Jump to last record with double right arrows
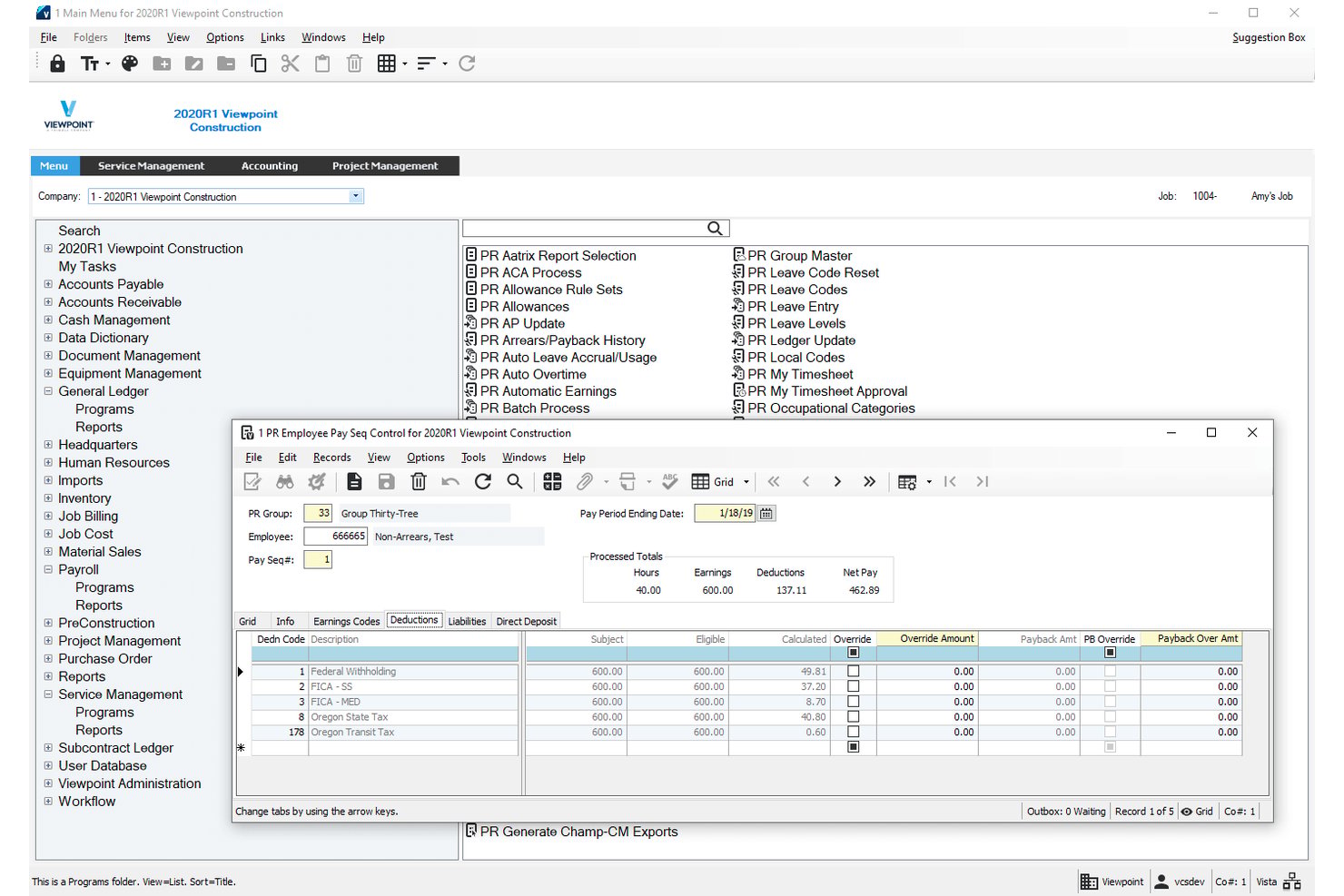Image resolution: width=1344 pixels, height=896 pixels. 869,482
